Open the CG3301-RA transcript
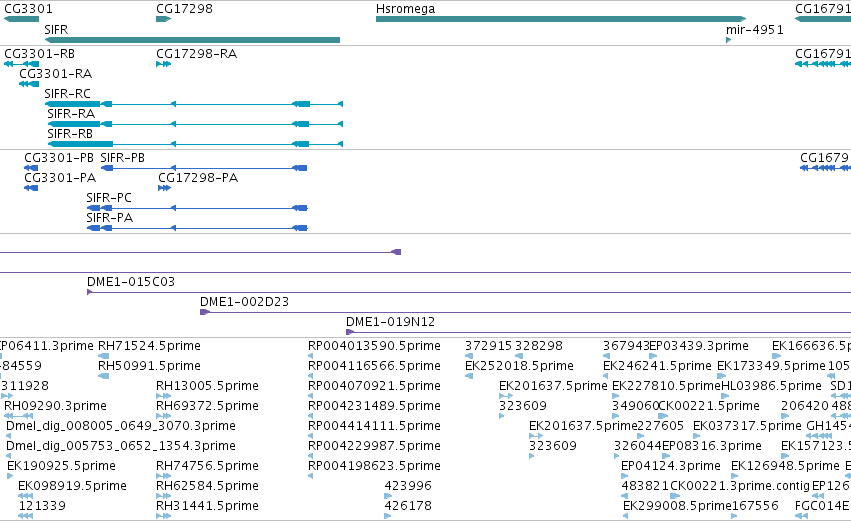 tap(29, 84)
